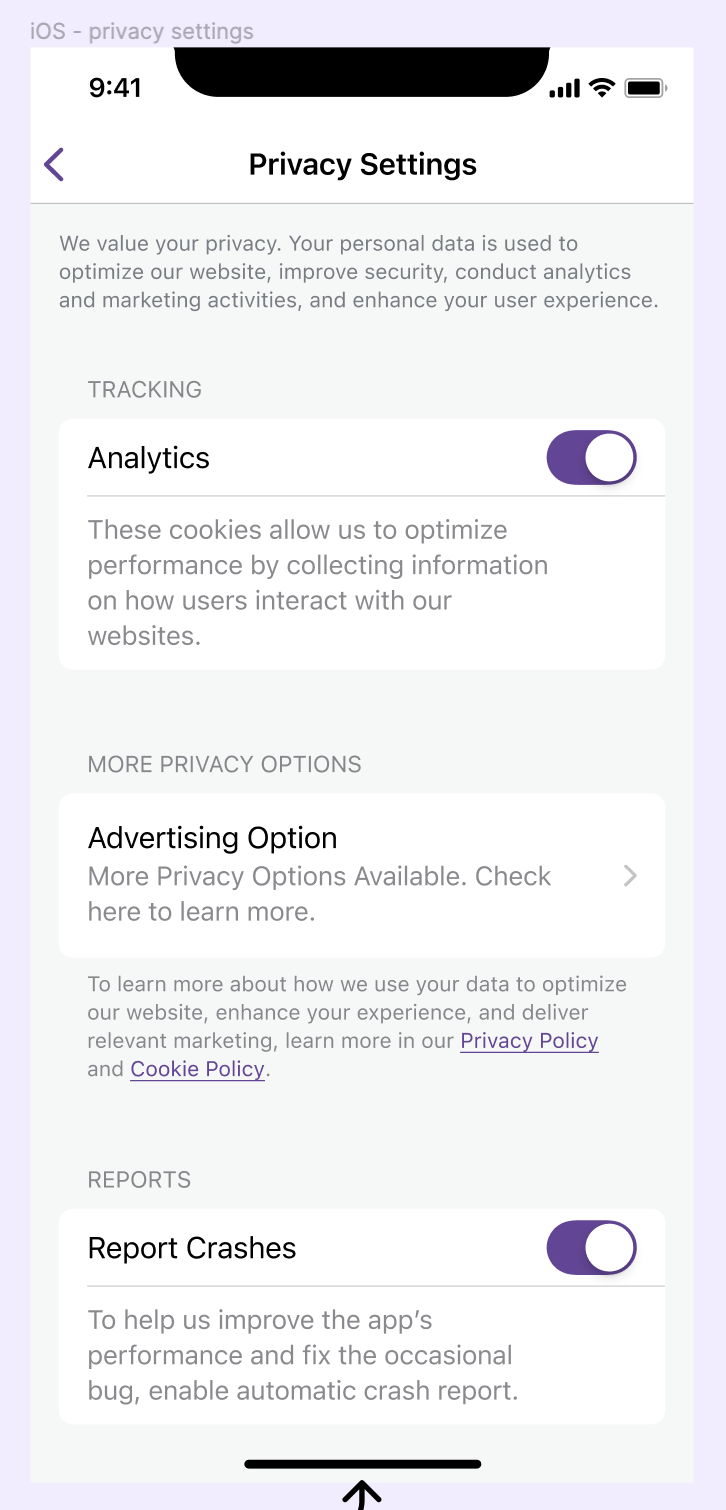The image size is (726, 1510).
Task: Turn off Report Crashes
Action: pos(591,1247)
